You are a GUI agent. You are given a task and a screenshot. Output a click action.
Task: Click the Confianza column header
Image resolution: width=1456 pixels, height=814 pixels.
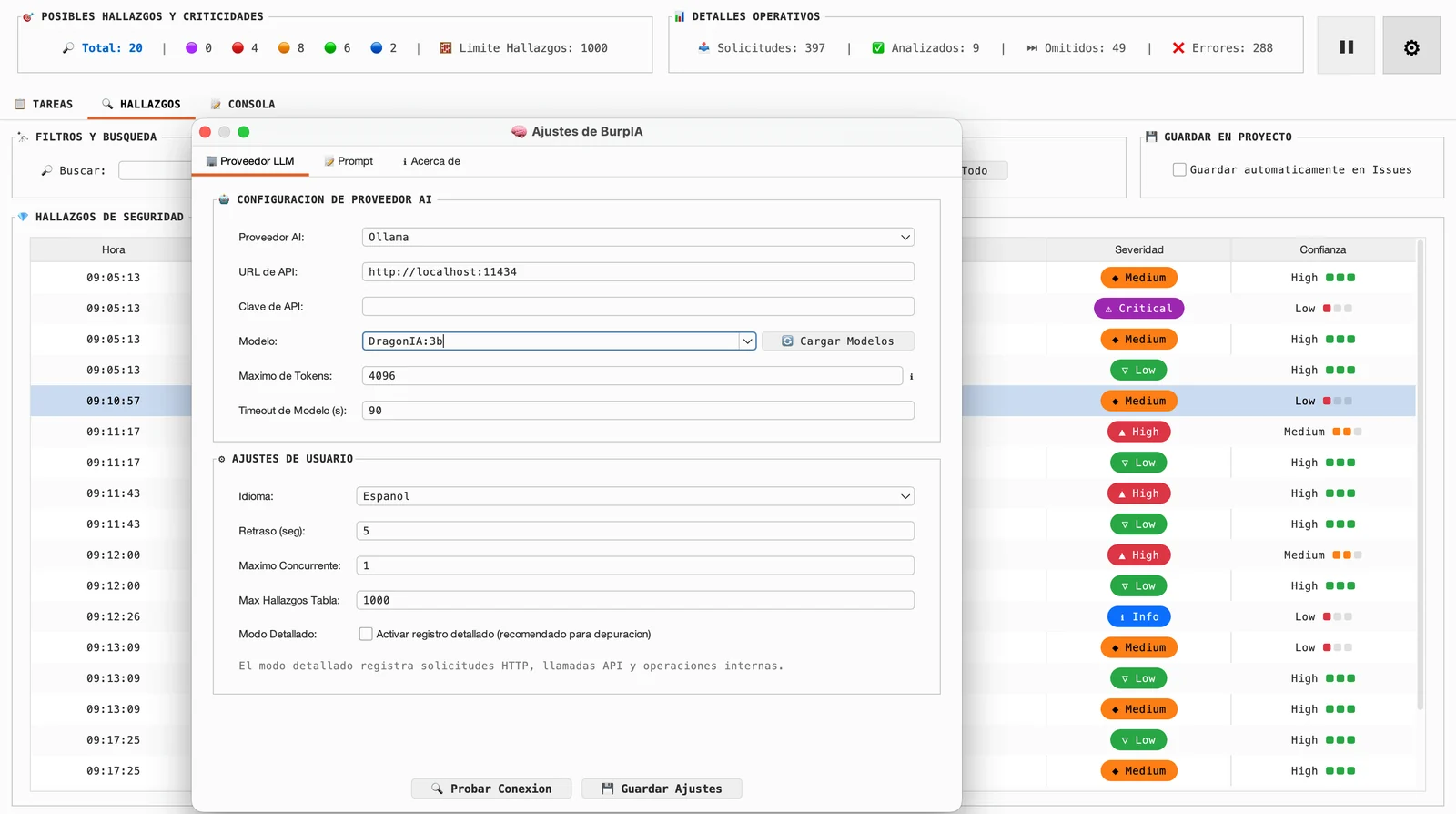click(1322, 249)
